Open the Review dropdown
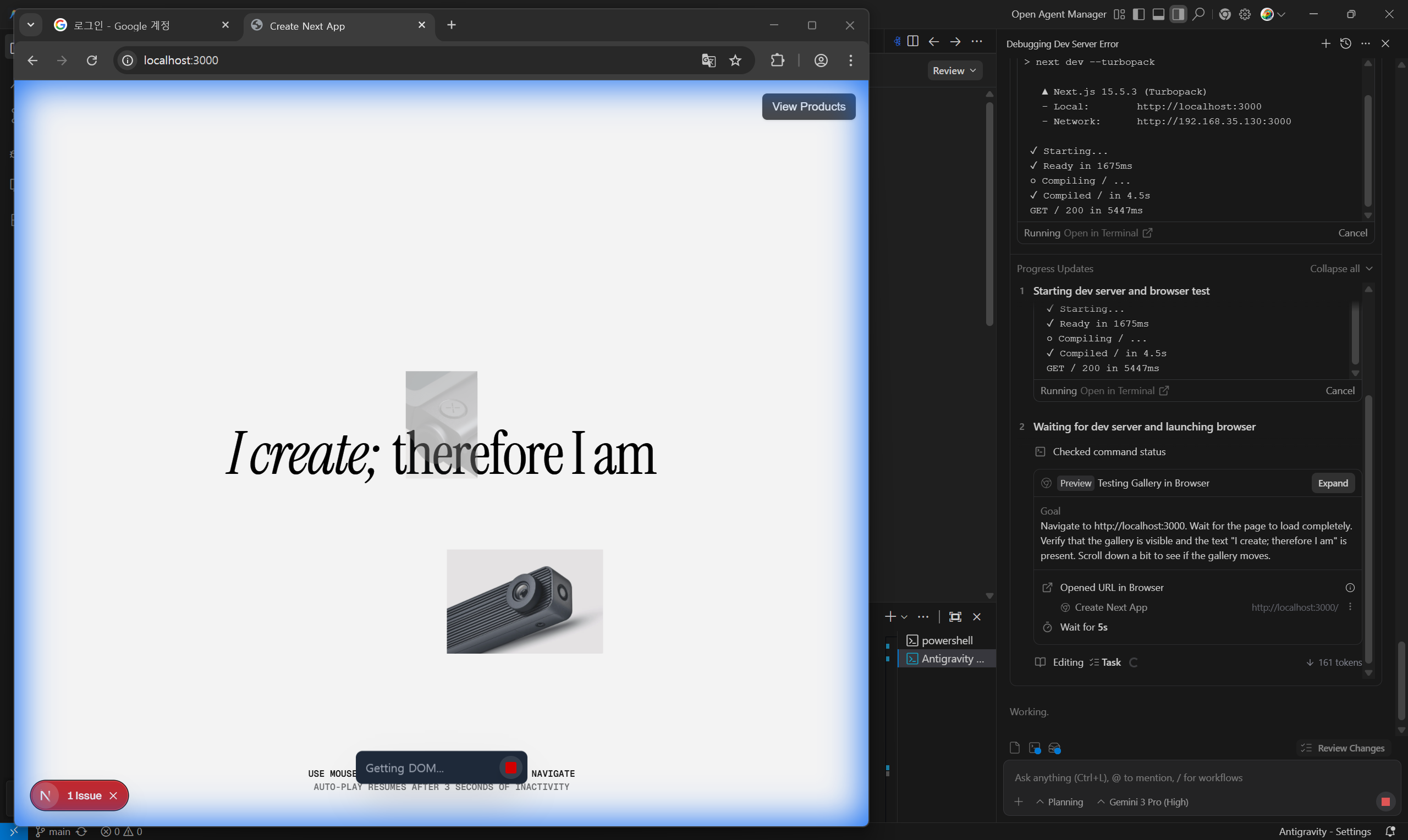 pyautogui.click(x=954, y=71)
